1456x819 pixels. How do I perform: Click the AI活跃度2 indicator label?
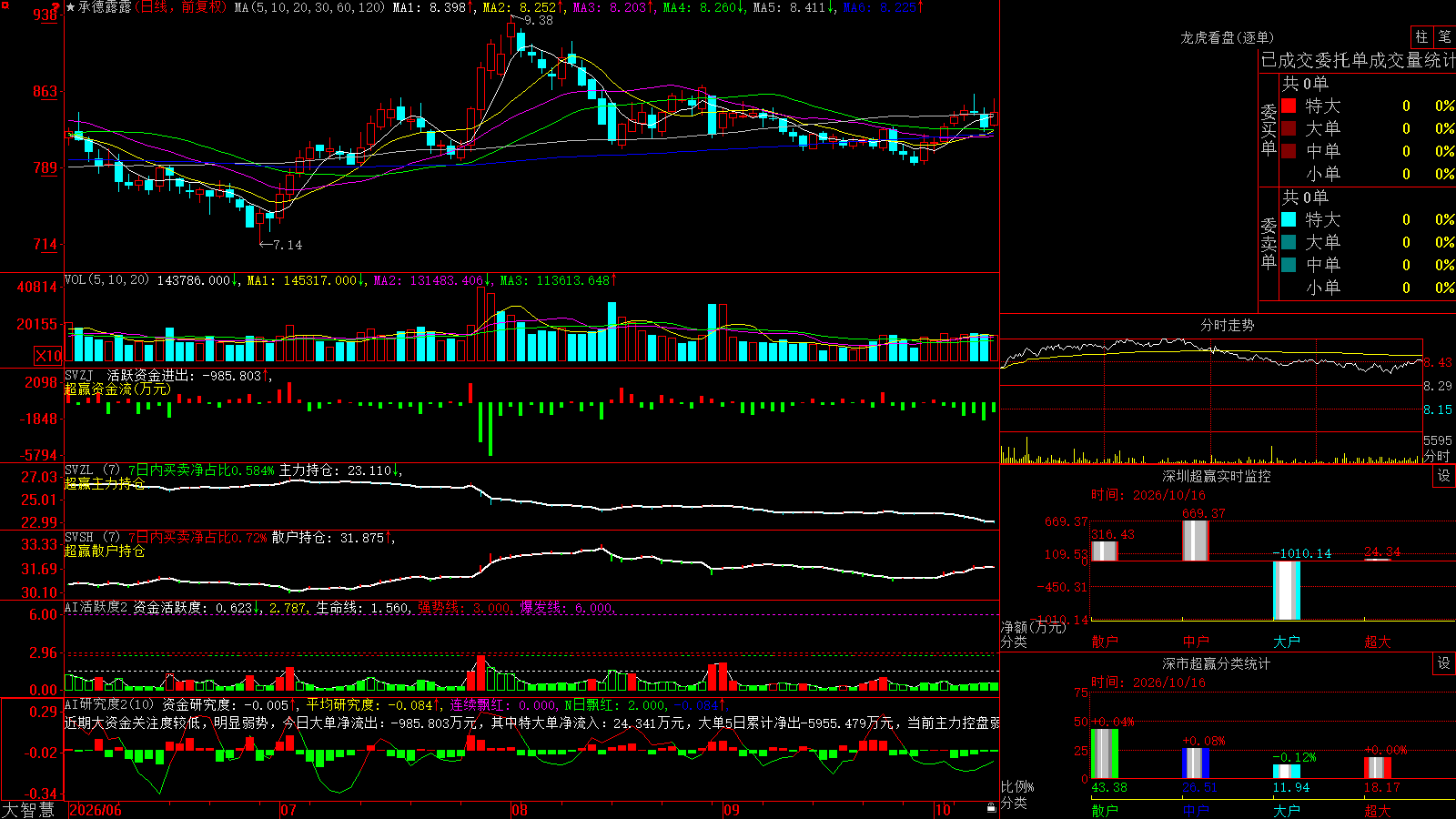(x=96, y=607)
